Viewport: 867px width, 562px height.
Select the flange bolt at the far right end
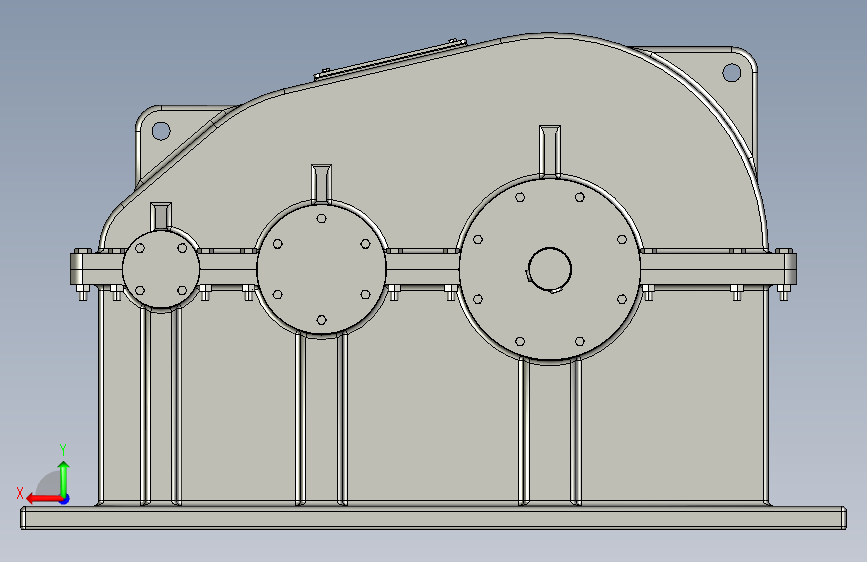tap(783, 293)
